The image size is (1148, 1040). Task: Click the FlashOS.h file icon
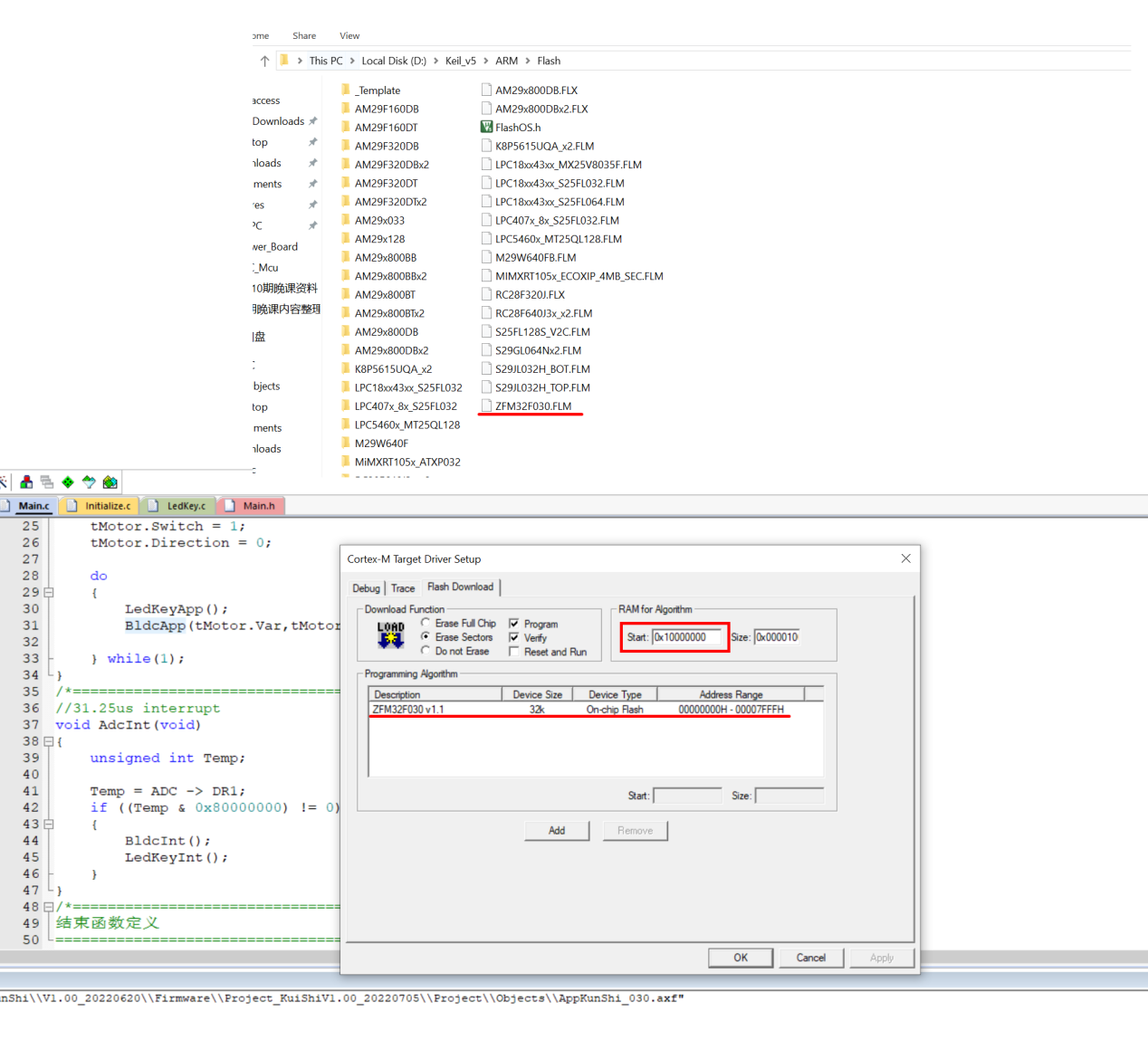(486, 128)
